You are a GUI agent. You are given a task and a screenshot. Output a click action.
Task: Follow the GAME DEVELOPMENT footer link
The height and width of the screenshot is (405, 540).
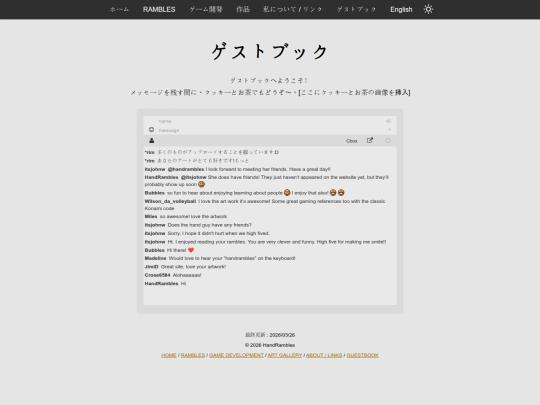(x=236, y=355)
